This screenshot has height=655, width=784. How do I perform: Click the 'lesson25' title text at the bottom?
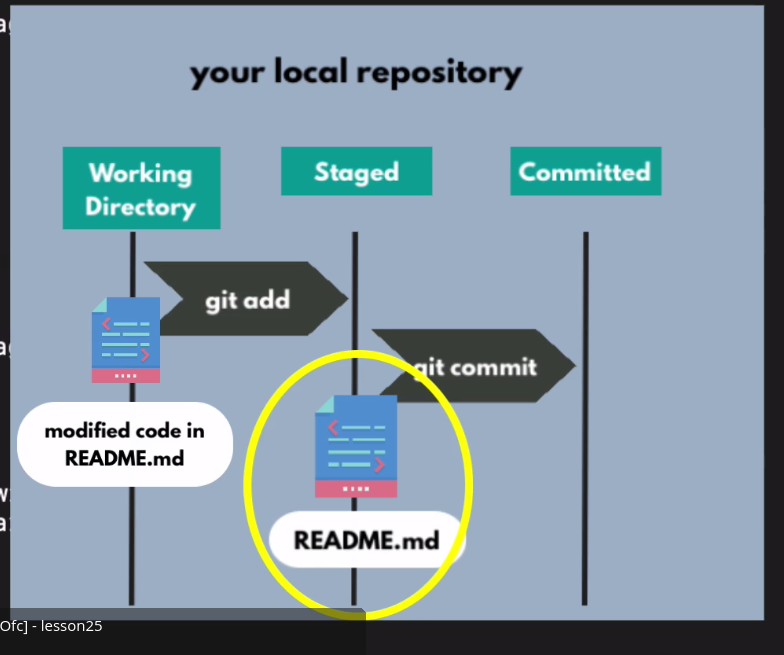coord(72,626)
